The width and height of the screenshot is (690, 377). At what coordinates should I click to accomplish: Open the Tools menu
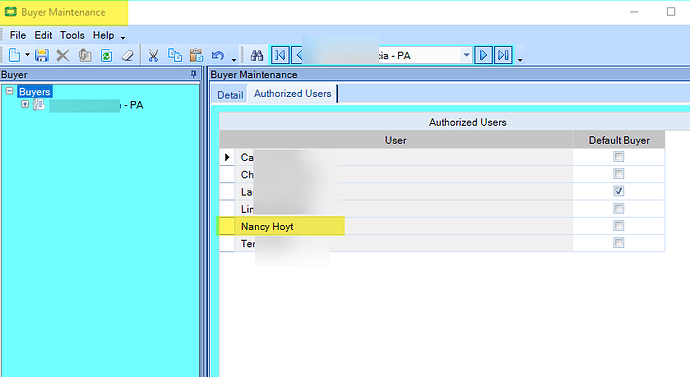(72, 35)
